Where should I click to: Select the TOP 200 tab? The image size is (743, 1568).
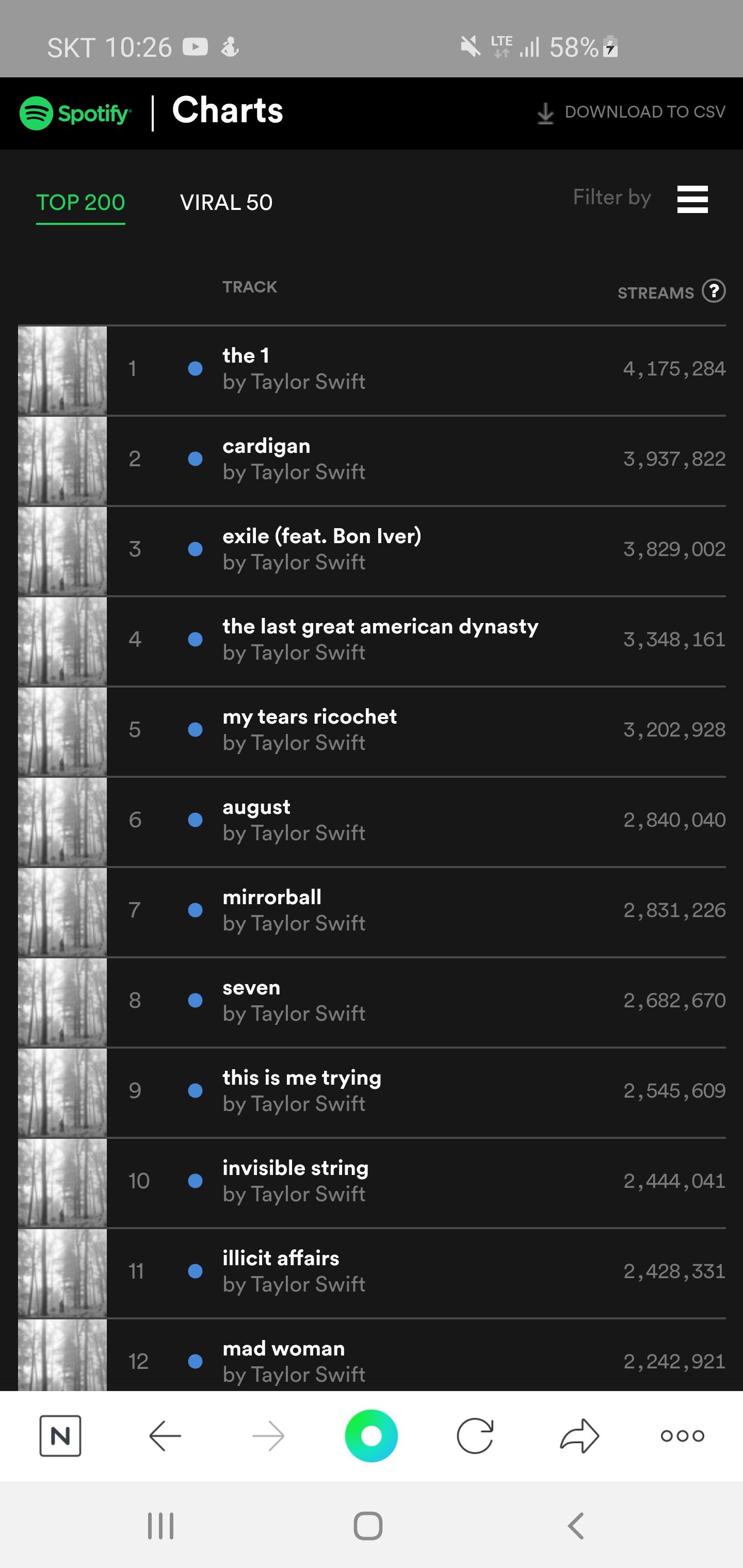(80, 203)
